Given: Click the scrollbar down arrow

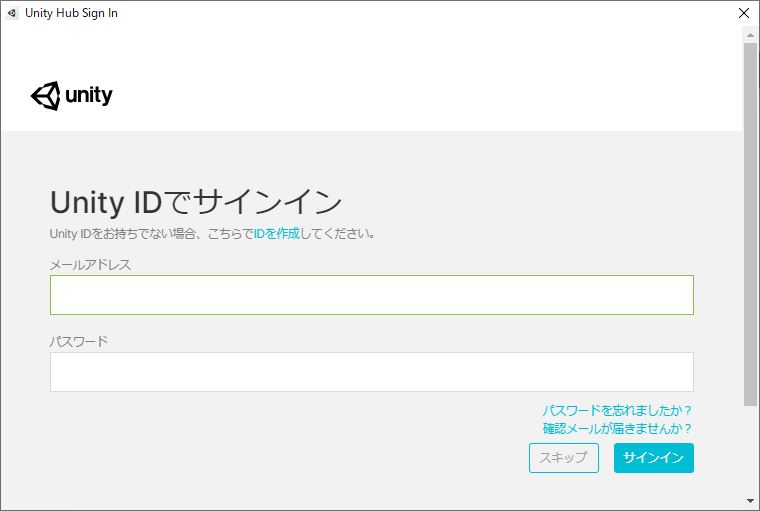Looking at the screenshot, I should click(750, 501).
